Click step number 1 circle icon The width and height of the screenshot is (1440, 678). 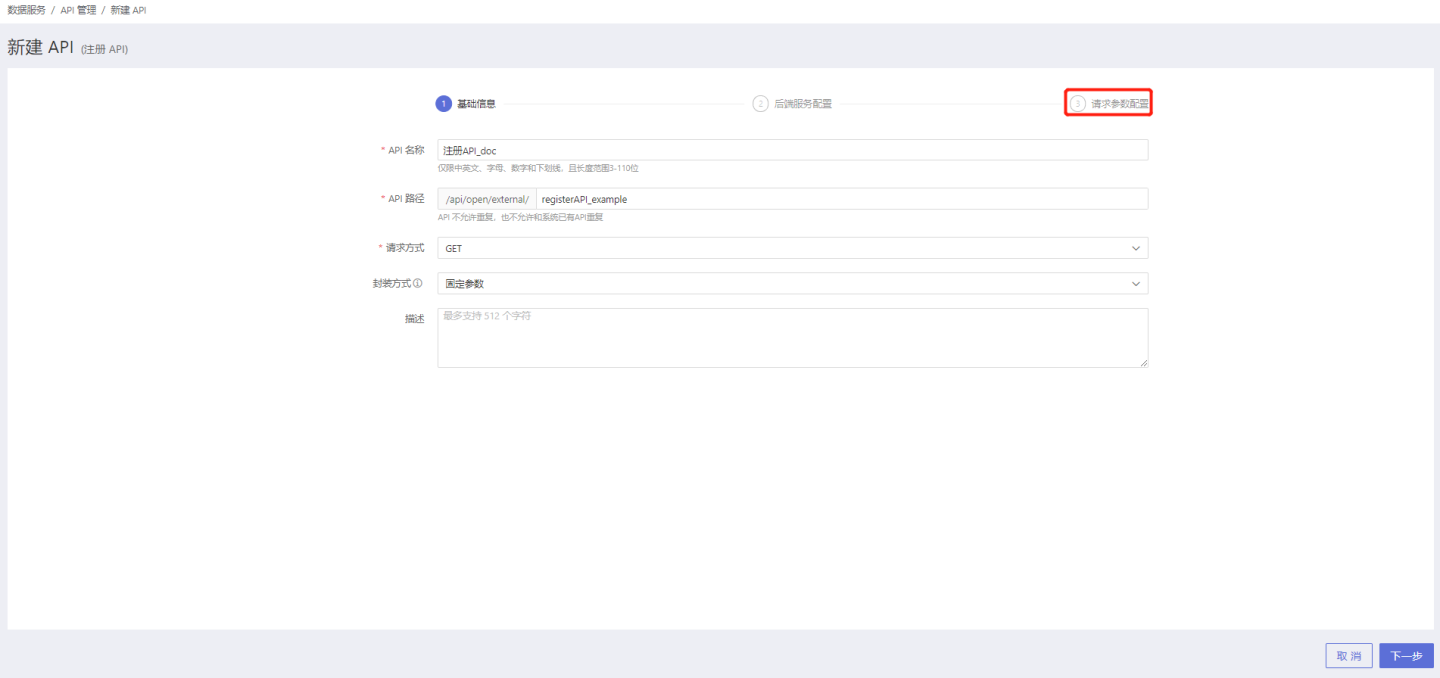click(x=444, y=104)
